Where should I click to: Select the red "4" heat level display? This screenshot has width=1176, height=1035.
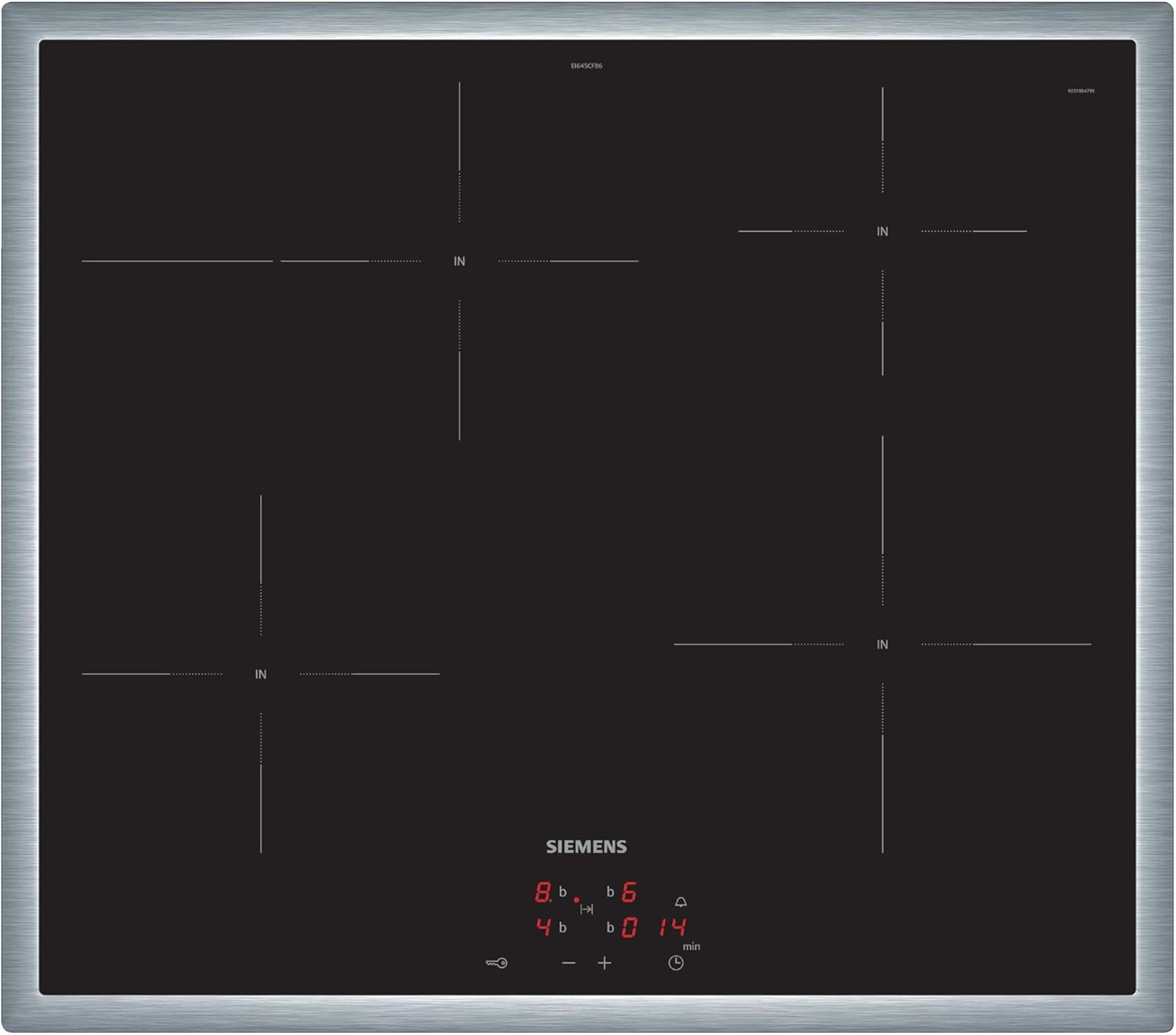coord(543,927)
